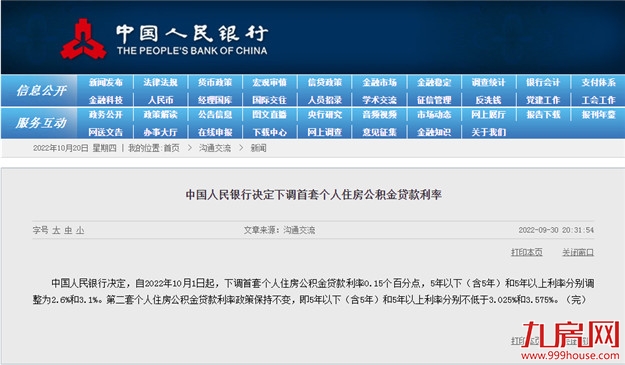The height and width of the screenshot is (365, 625).
Task: Select the 调查统计 menu item
Action: (x=488, y=82)
